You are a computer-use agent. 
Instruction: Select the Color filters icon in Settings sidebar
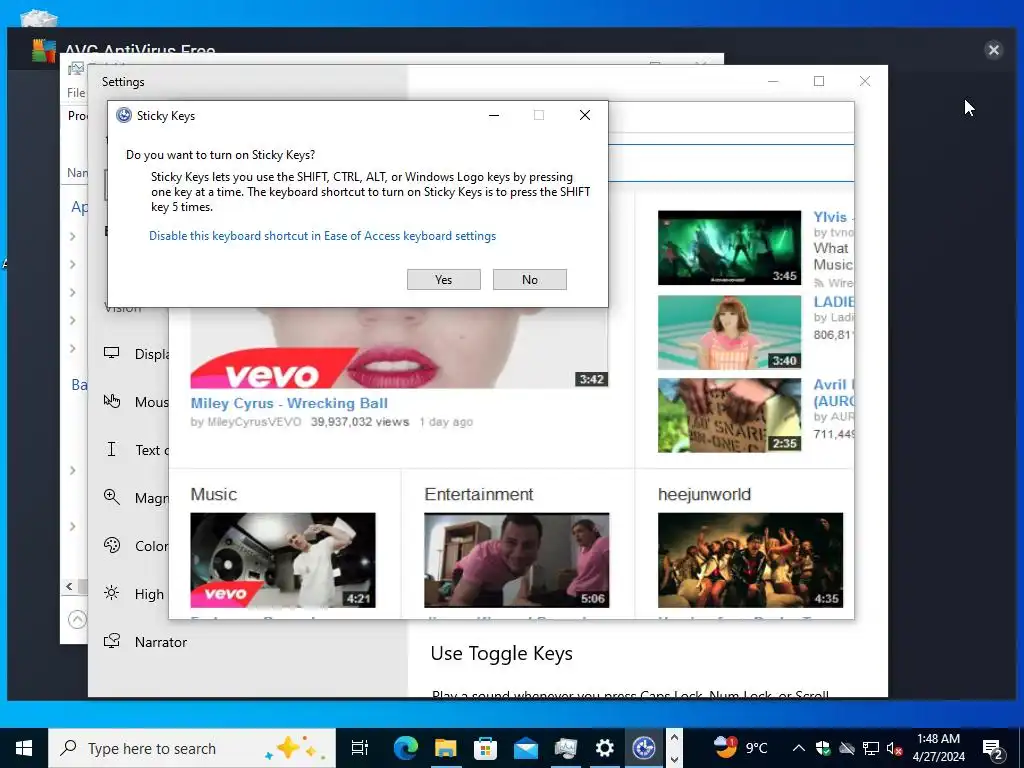112,545
